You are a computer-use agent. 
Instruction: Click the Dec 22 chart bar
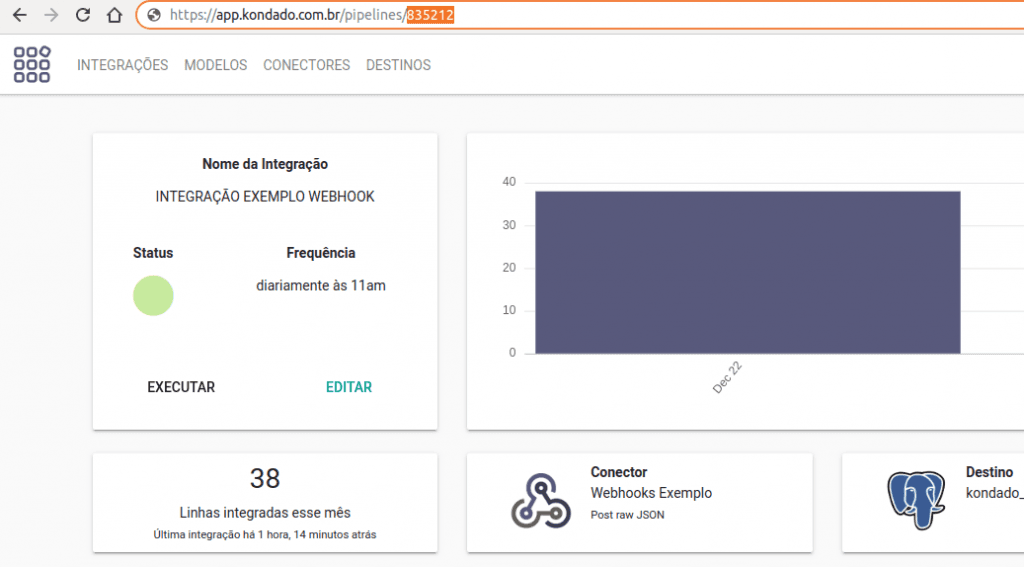click(x=747, y=272)
